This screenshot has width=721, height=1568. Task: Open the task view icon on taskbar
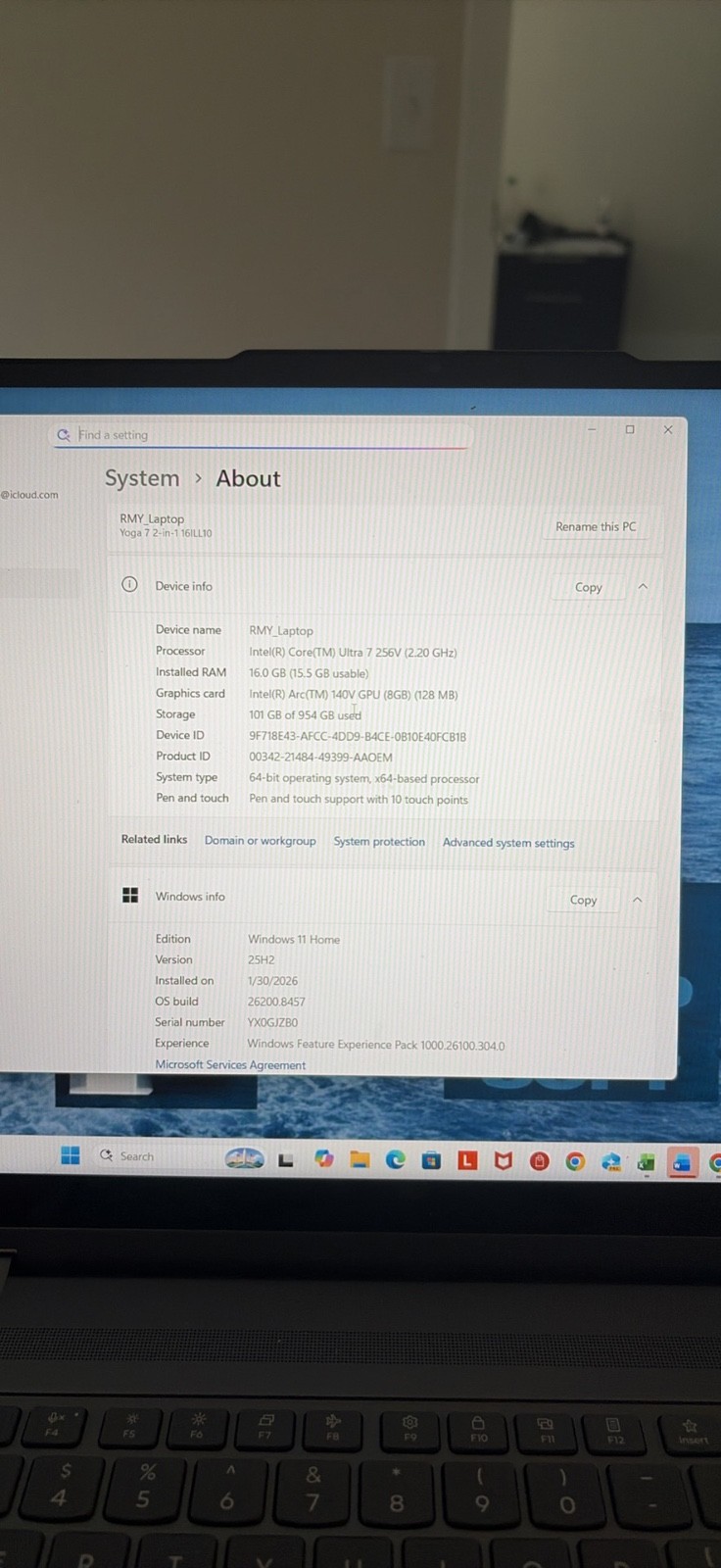[286, 1160]
